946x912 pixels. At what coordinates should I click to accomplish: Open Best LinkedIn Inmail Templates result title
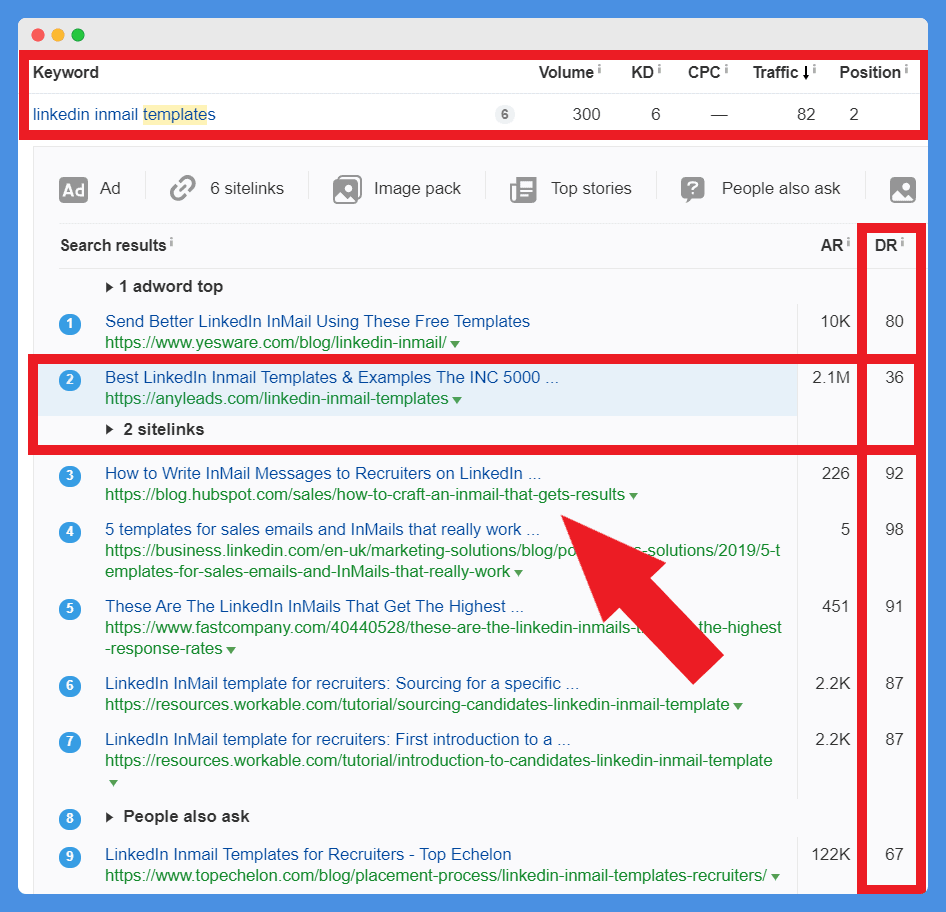[332, 378]
